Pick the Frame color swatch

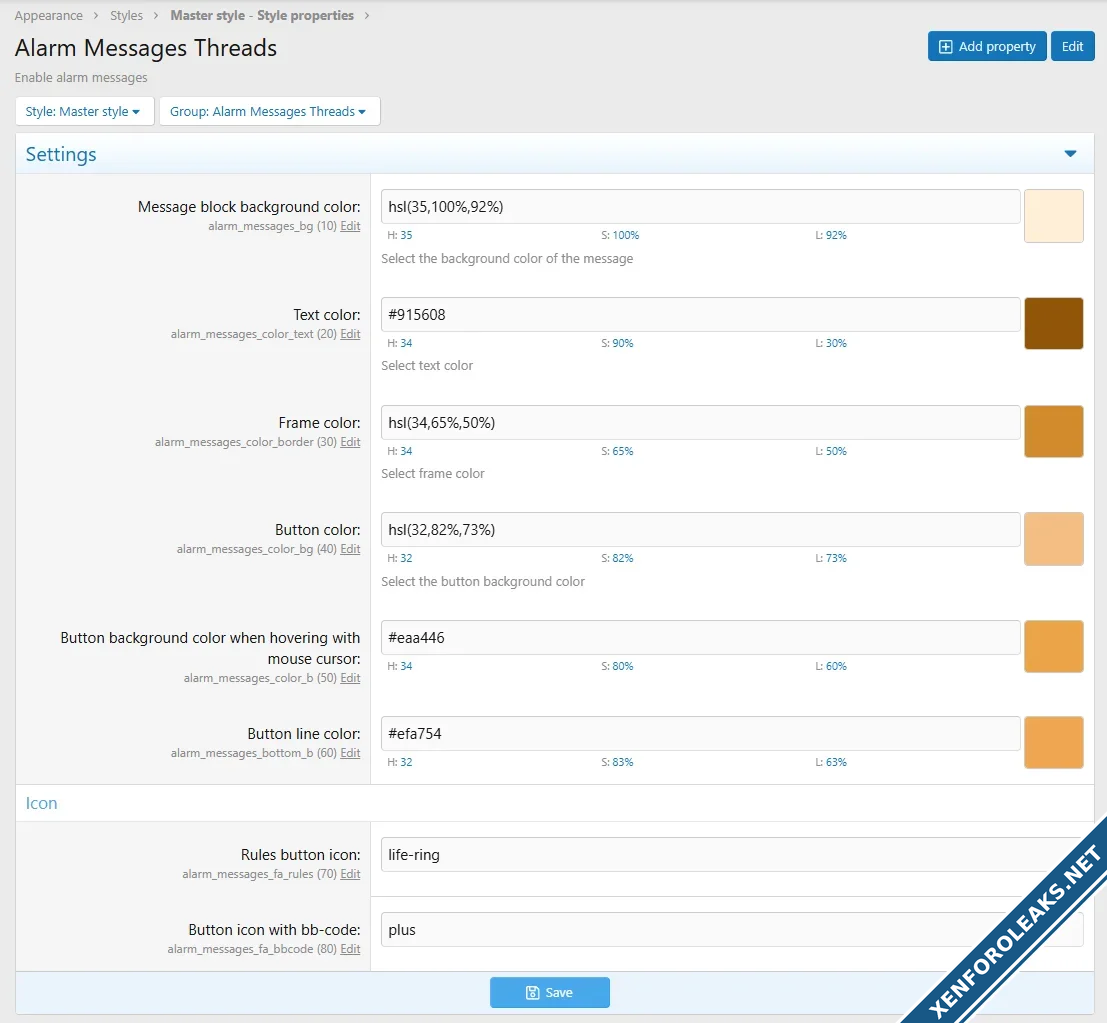pyautogui.click(x=1053, y=431)
